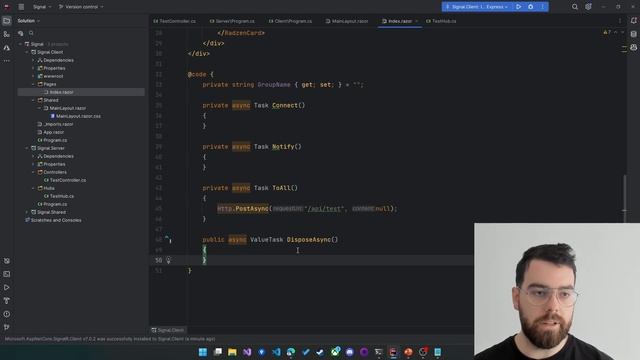The image size is (640, 360).
Task: Click the editor vertical scrollbar thumb
Action: click(624, 198)
